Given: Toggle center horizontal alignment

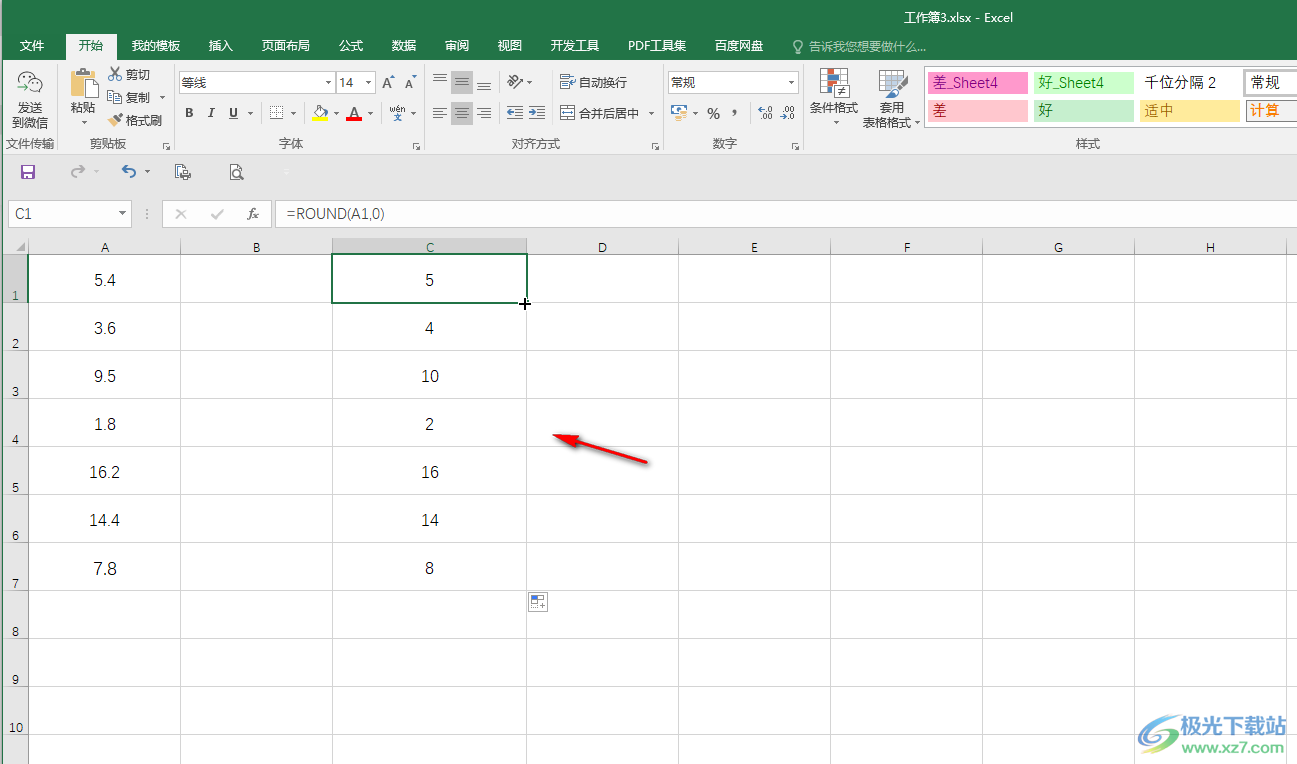Looking at the screenshot, I should tap(462, 113).
